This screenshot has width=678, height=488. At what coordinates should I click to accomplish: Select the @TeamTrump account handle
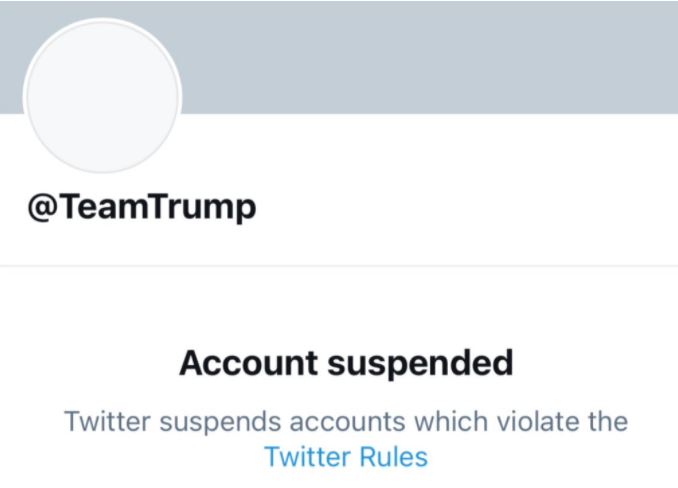point(142,206)
